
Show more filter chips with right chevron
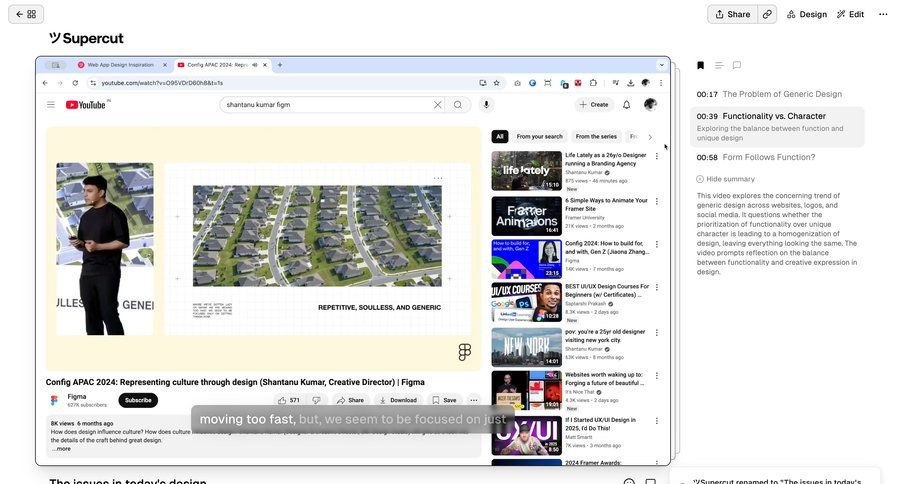(650, 137)
